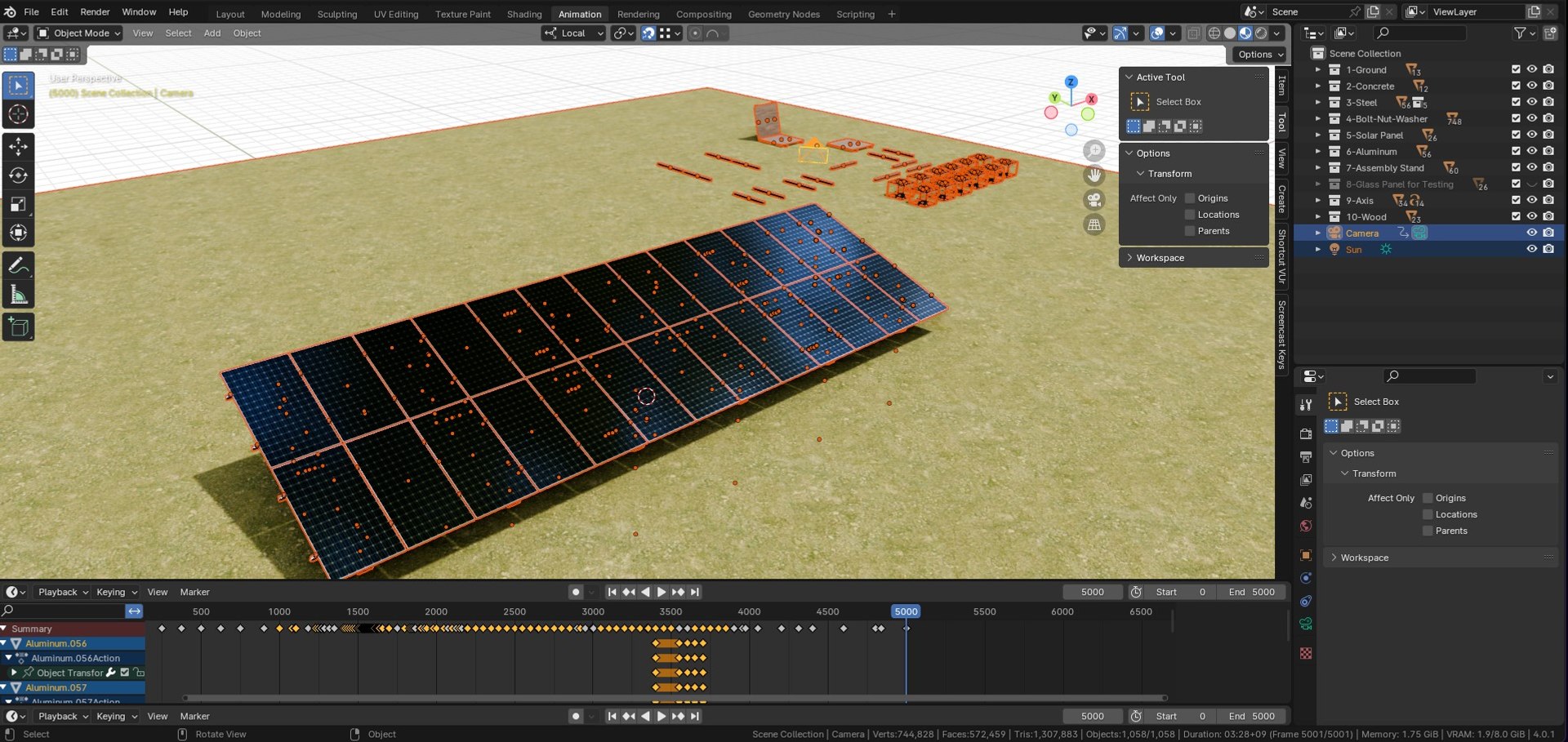Open the Render properties tab icon
The width and height of the screenshot is (1568, 742).
click(1306, 433)
